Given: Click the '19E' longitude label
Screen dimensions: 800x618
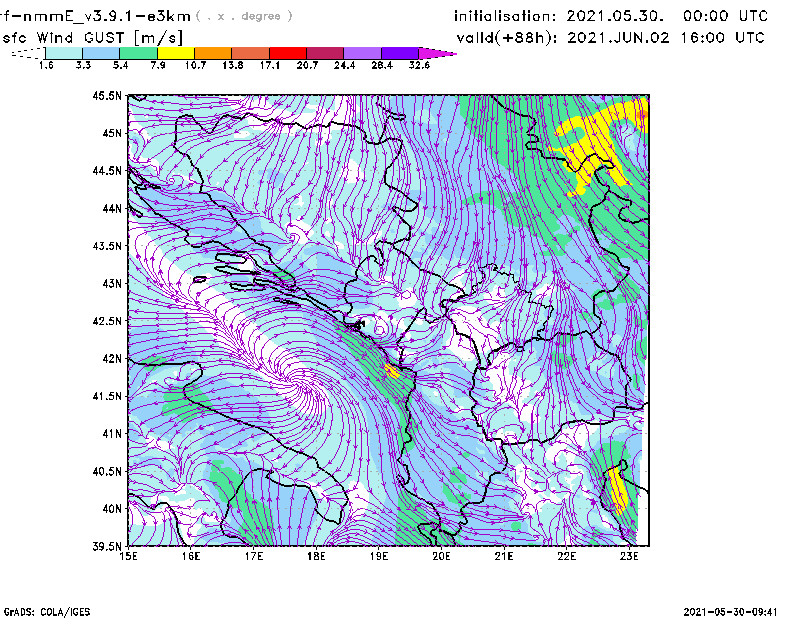Looking at the screenshot, I should (379, 556).
